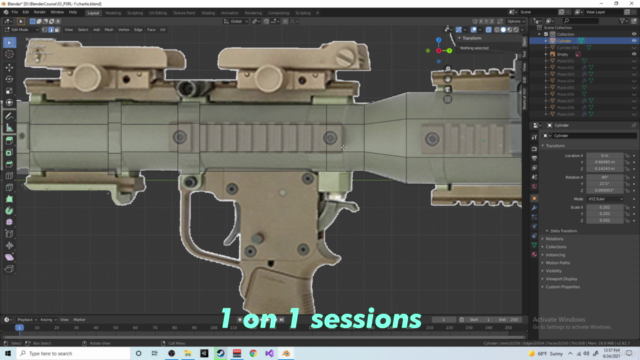Enable solid viewport shading

[x=503, y=30]
